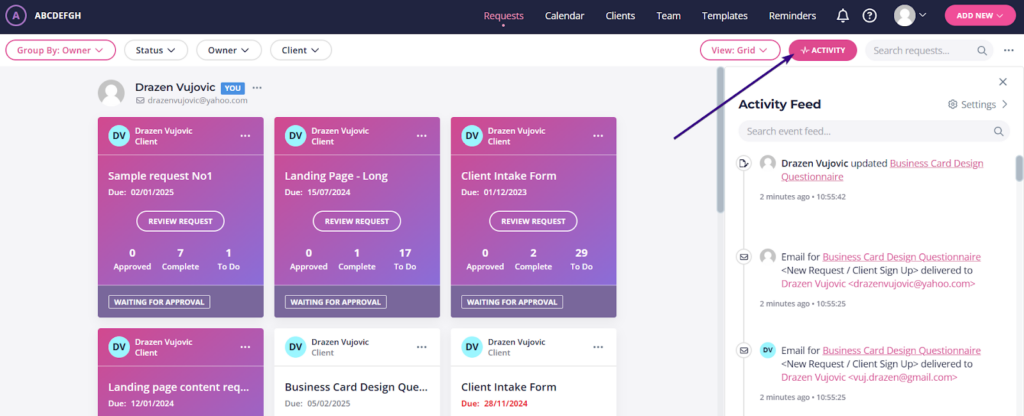The width and height of the screenshot is (1024, 416).
Task: Open the help question mark icon
Action: 870,16
